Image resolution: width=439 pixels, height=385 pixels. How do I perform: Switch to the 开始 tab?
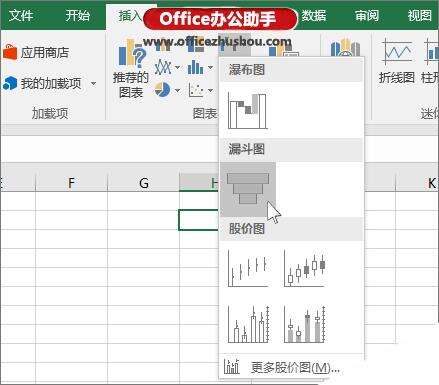click(77, 15)
